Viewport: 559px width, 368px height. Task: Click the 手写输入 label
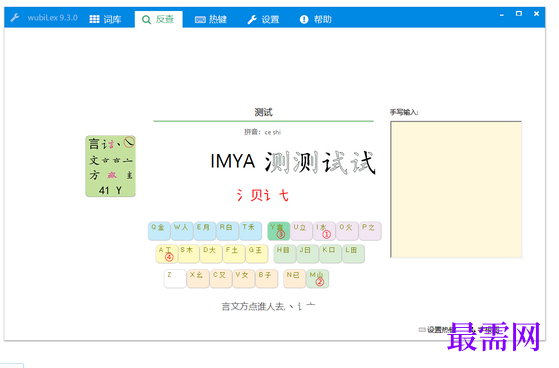404,112
